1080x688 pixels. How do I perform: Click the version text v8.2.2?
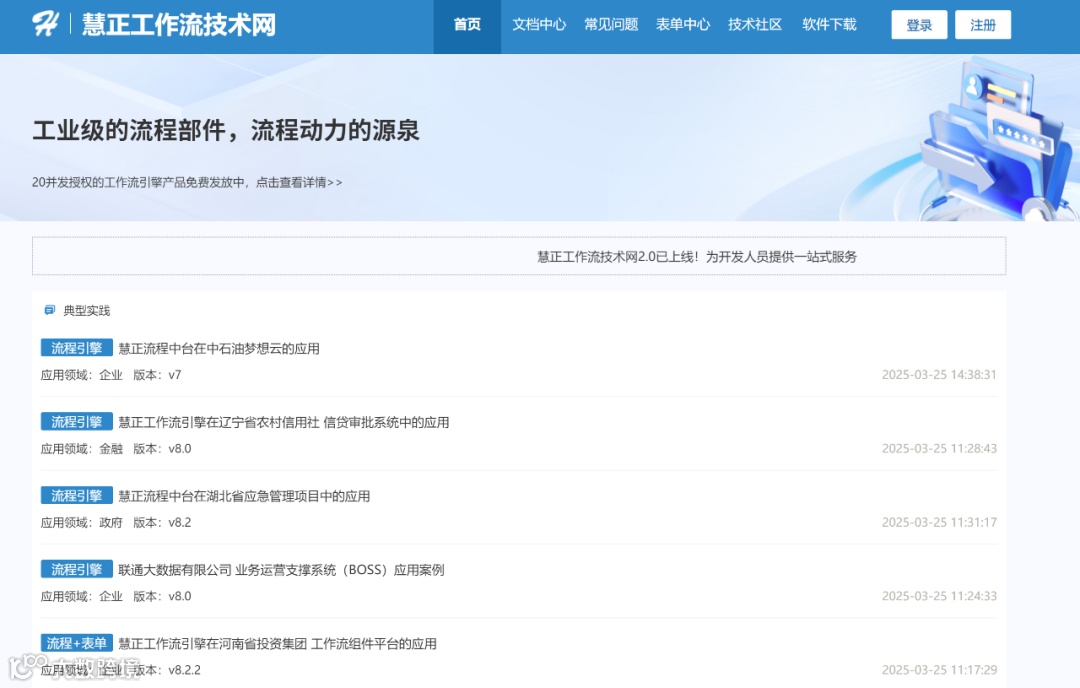coord(185,670)
